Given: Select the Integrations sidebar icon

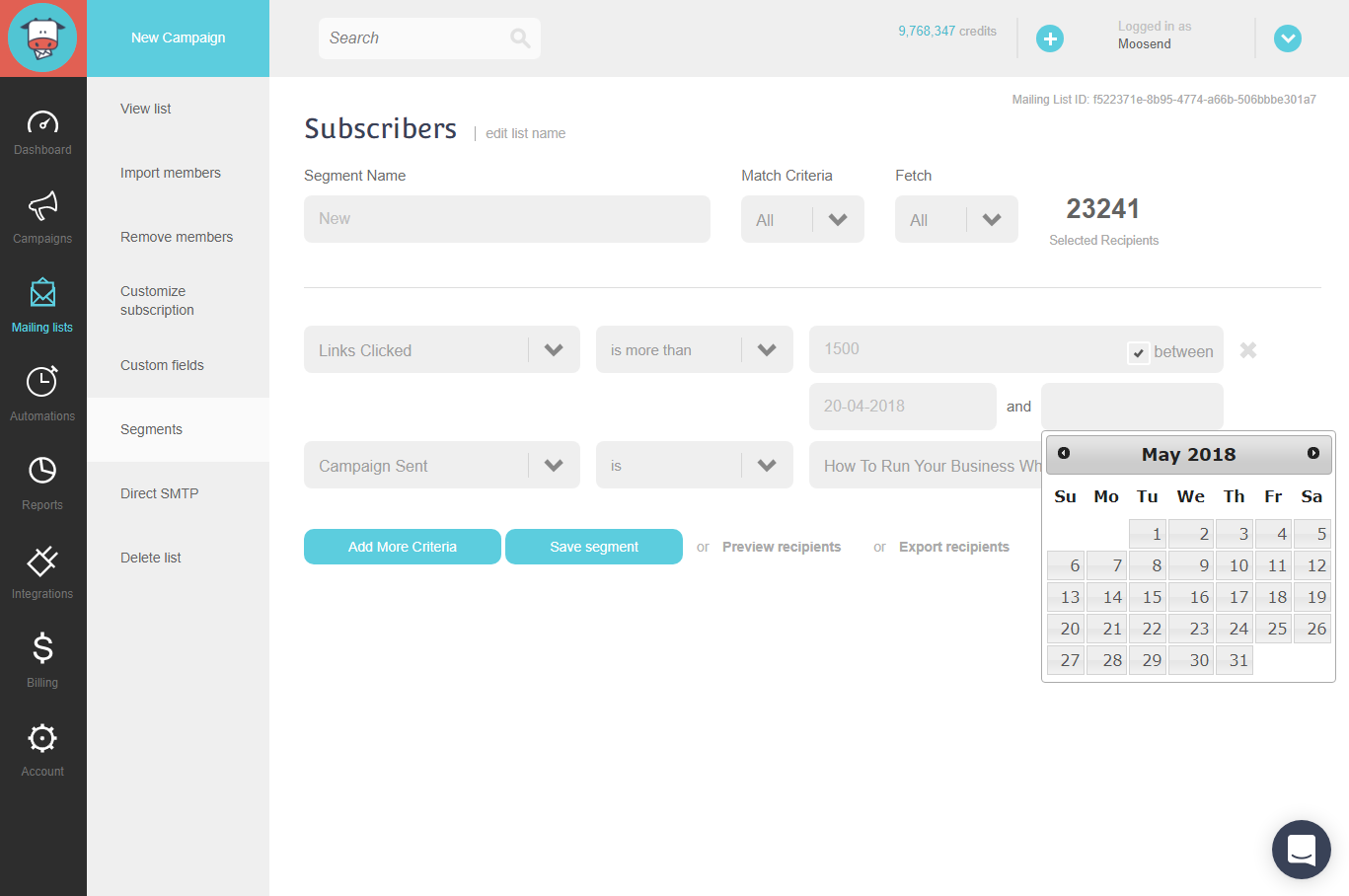Looking at the screenshot, I should (42, 572).
